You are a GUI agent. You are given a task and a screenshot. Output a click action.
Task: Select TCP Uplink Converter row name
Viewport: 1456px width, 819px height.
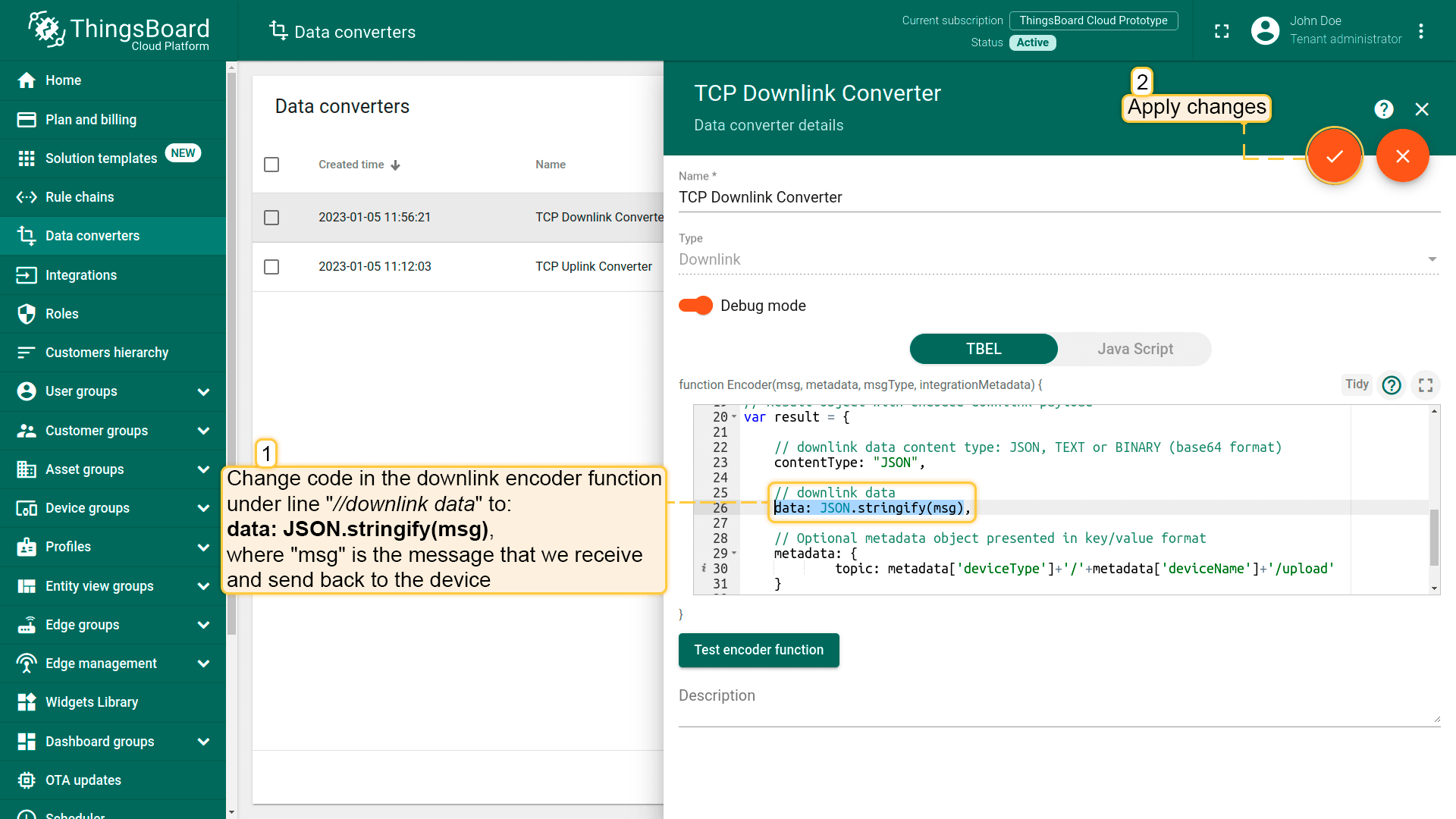(594, 267)
